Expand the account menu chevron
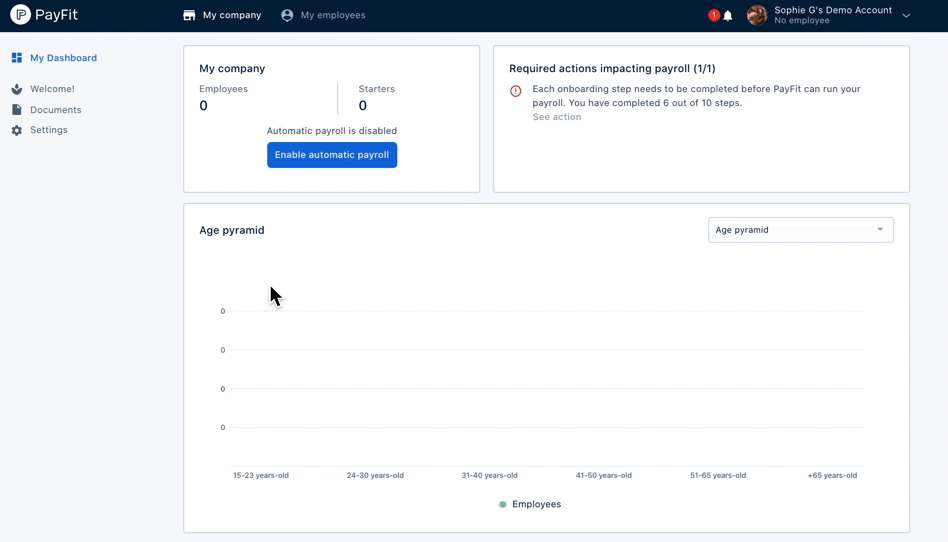Viewport: 948px width, 542px height. click(906, 16)
